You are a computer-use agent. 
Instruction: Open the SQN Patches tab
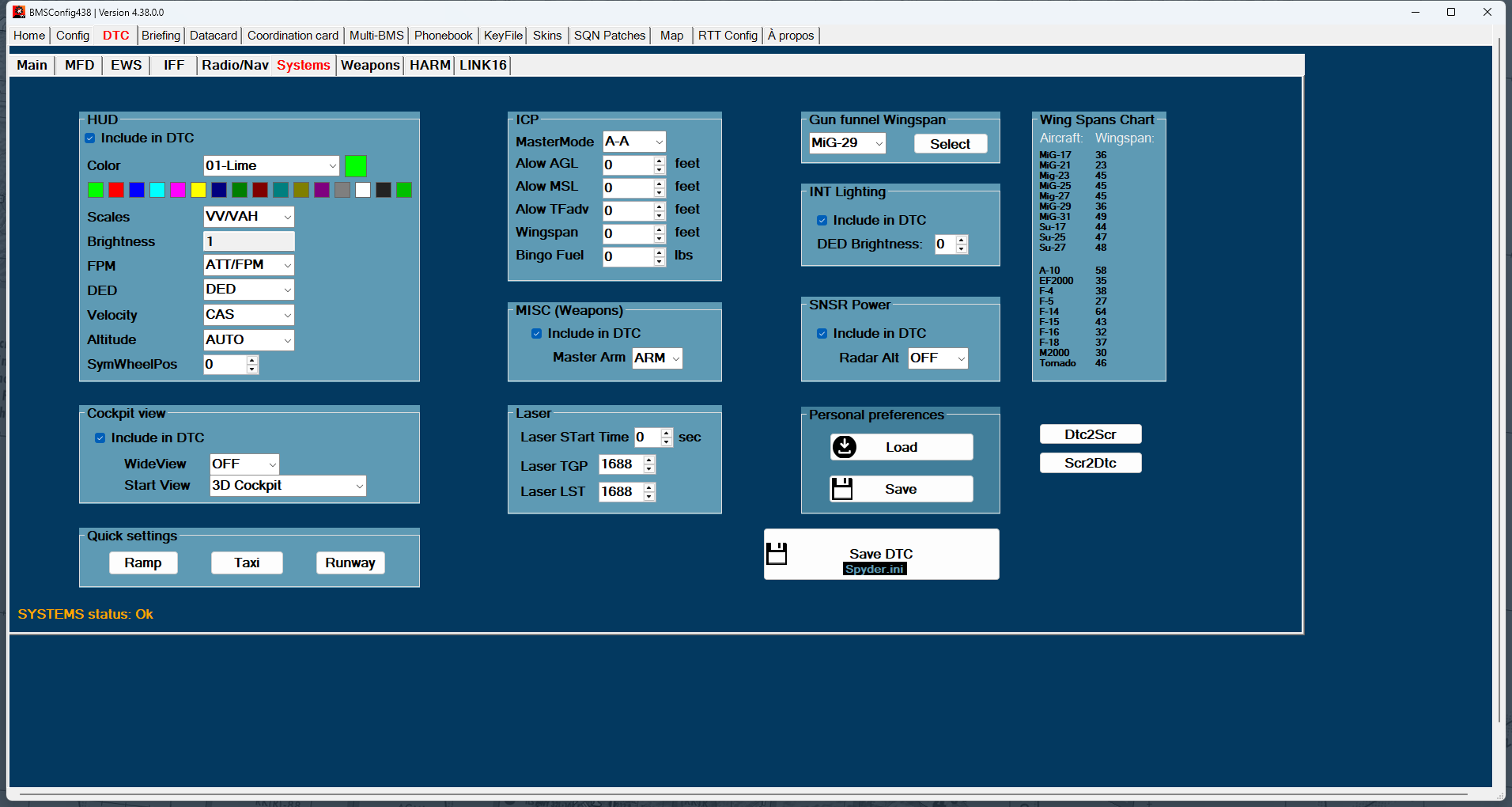(x=610, y=36)
